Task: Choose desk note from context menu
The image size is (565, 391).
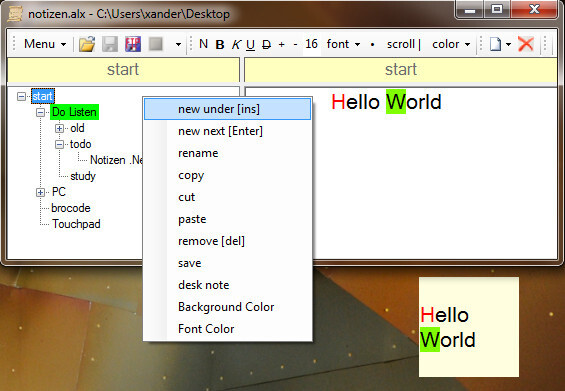Action: [227, 285]
